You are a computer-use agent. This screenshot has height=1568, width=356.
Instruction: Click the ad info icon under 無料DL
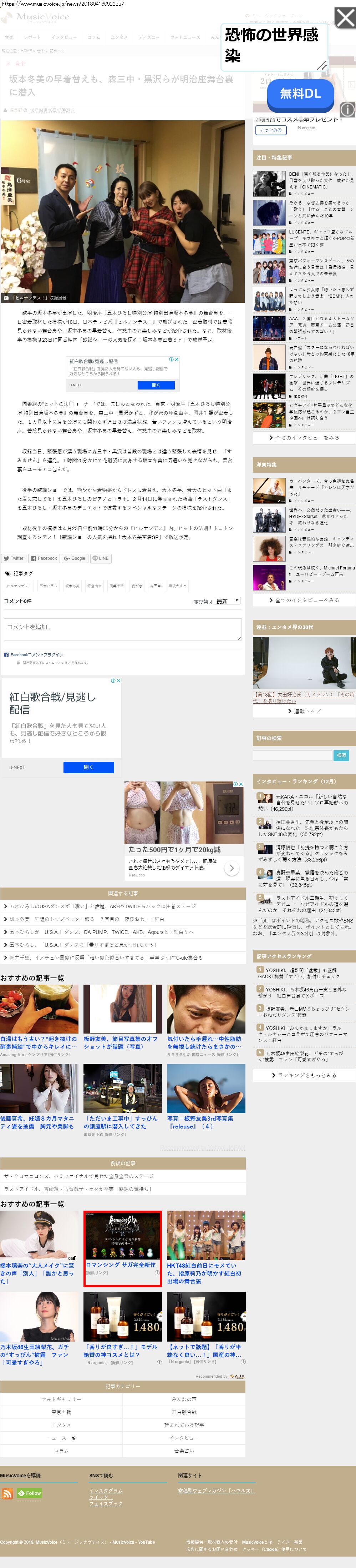pyautogui.click(x=347, y=110)
